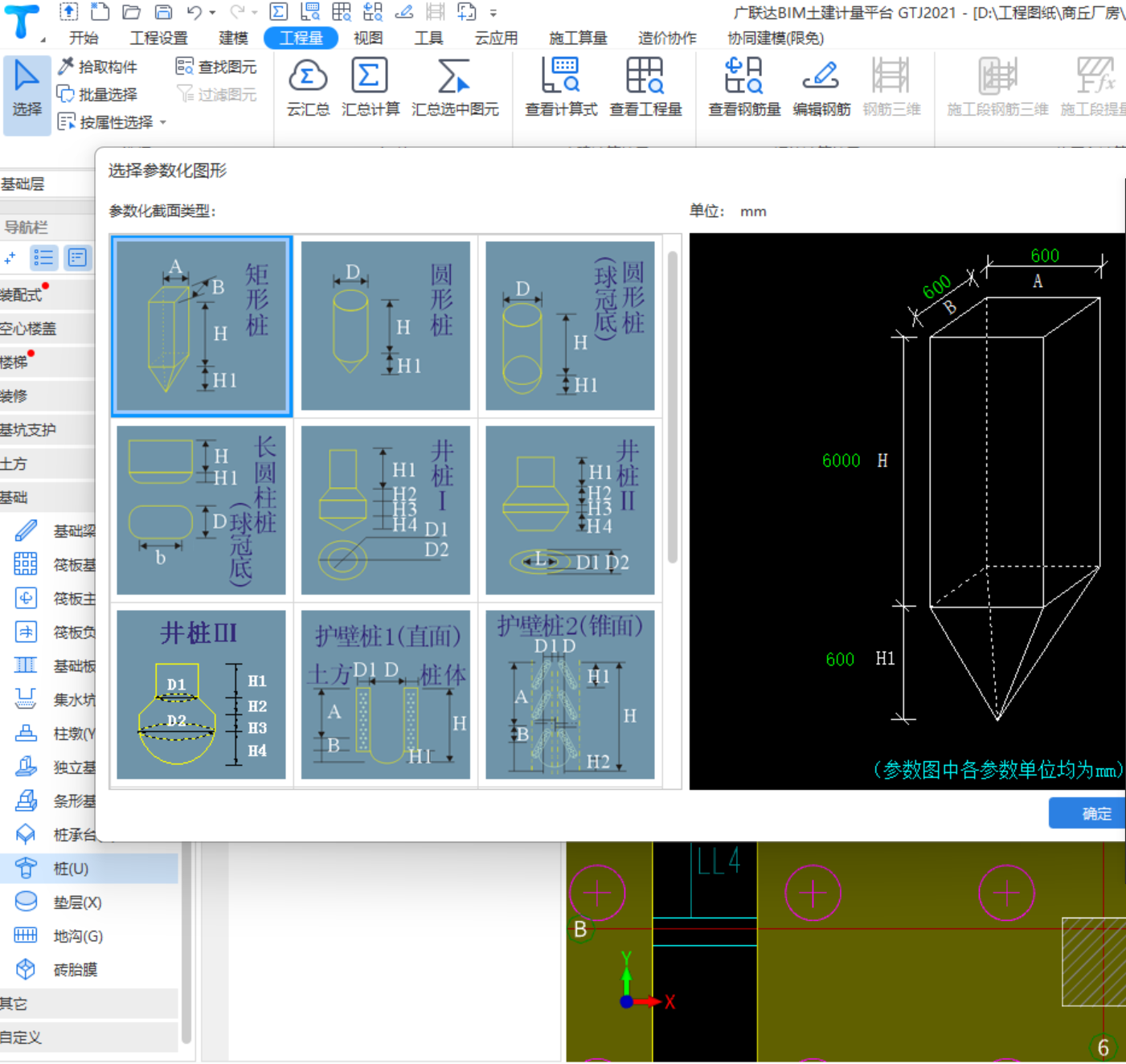Open the Redo history dropdown arrow
Screen dimensions: 1126x1064
(x=255, y=12)
